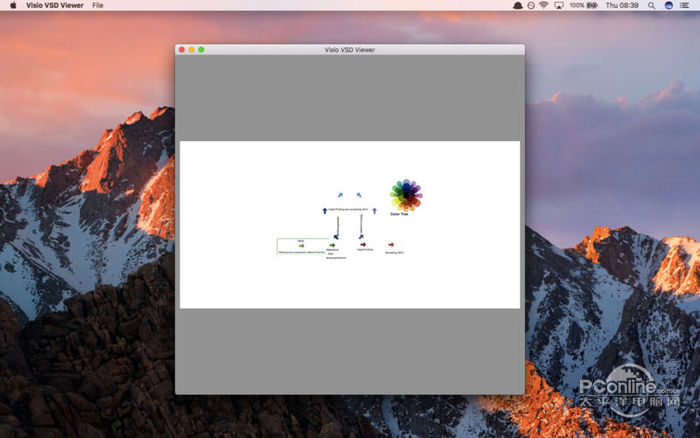
Task: Open the Time Machine status icon
Action: pos(531,5)
